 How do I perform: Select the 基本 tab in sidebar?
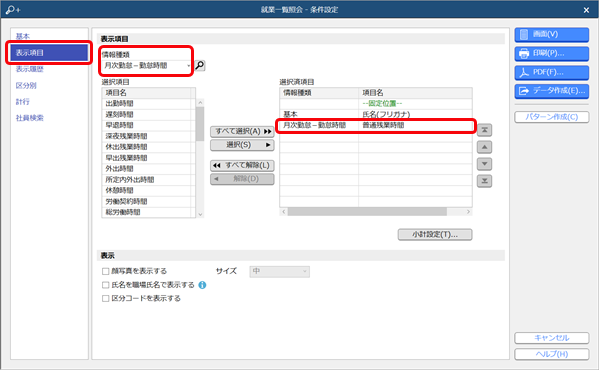pos(23,36)
